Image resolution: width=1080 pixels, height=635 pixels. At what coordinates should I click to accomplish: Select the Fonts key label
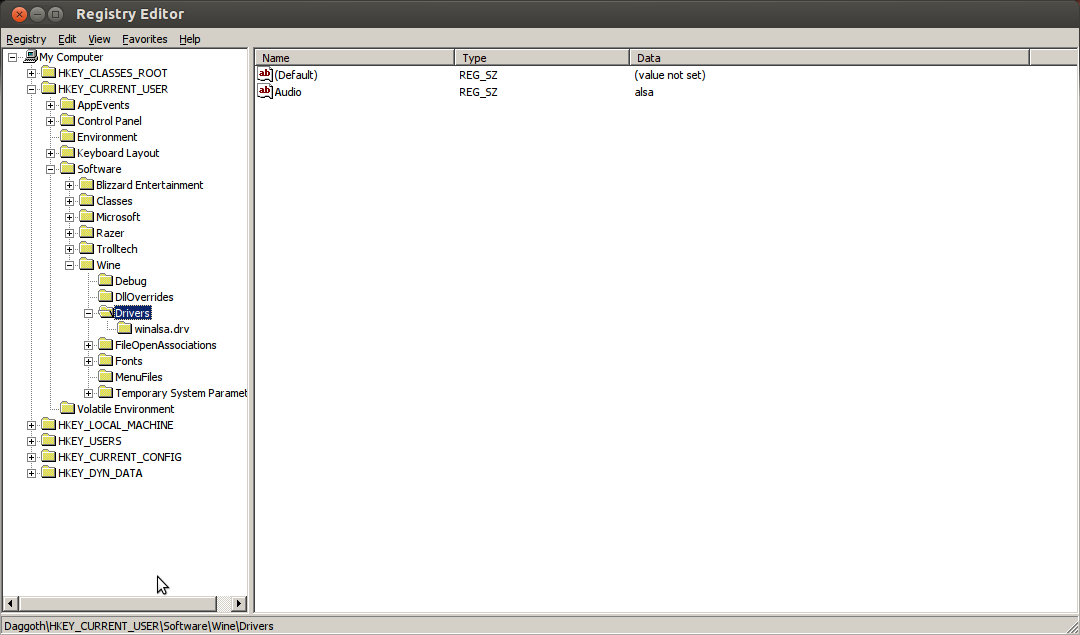[129, 361]
